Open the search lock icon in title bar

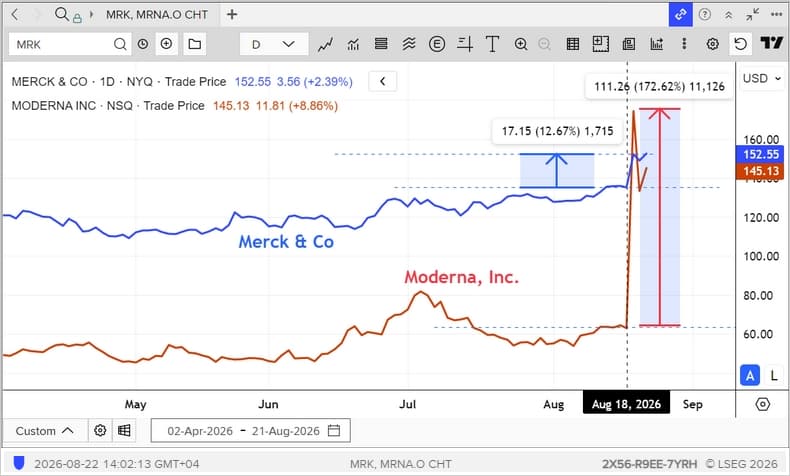click(x=68, y=15)
